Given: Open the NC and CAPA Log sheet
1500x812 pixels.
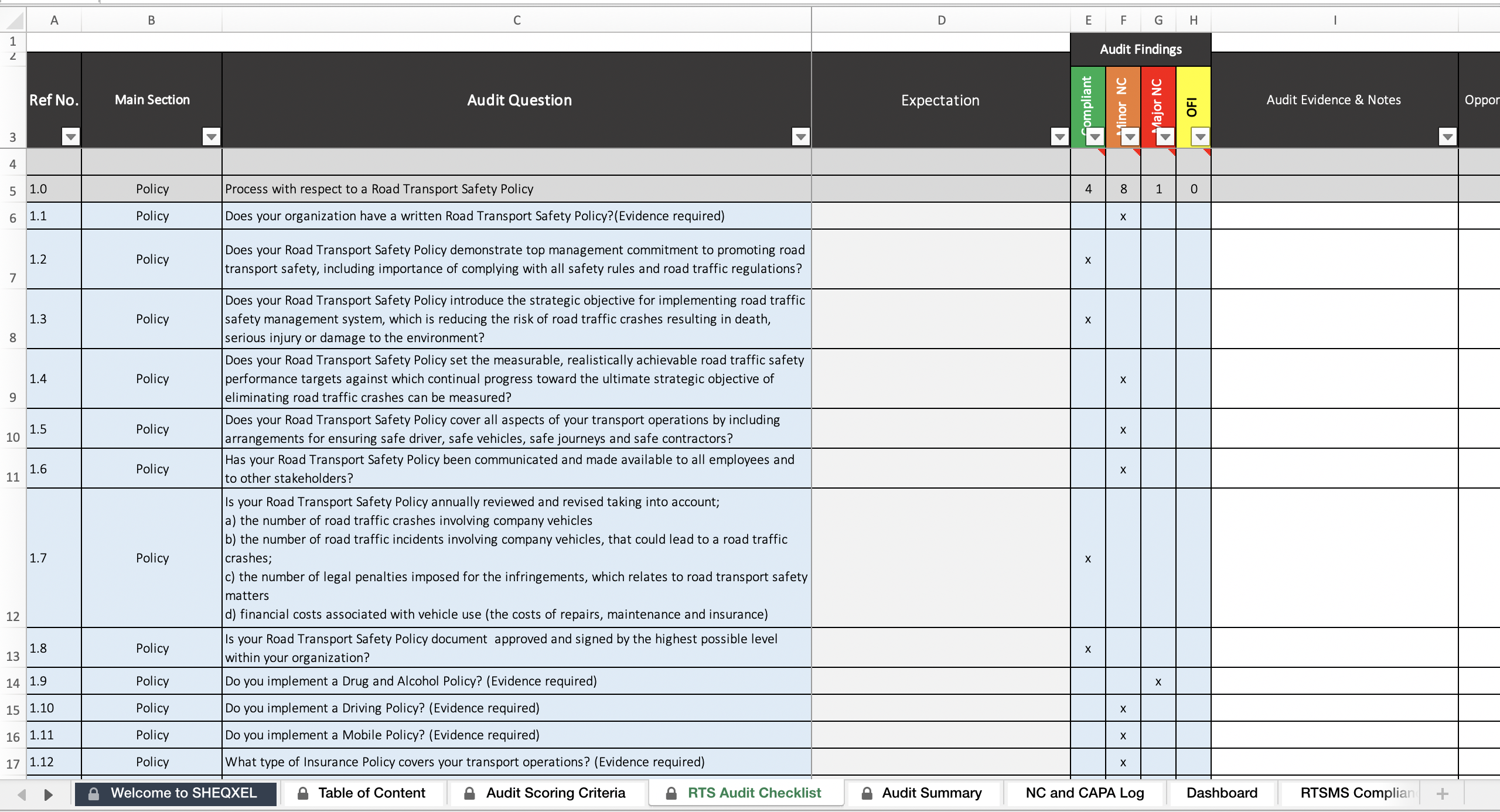Looking at the screenshot, I should point(1085,793).
